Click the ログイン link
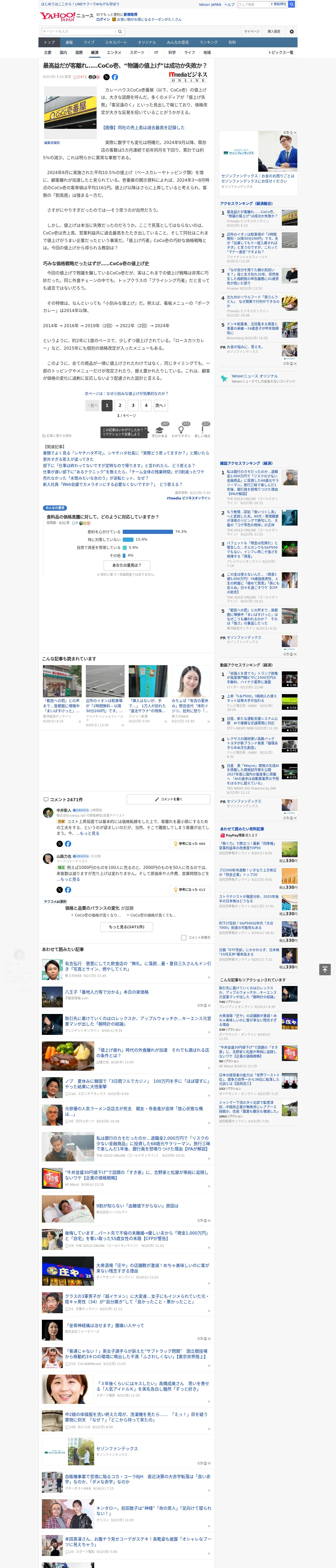Viewport: 336px width, 1568px height. pos(103,20)
